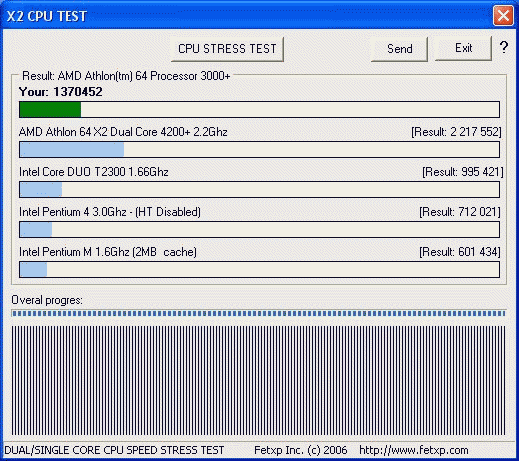Click the 'X2 CPU TEST' window title
Viewport: 519px width, 461px height.
pos(47,16)
